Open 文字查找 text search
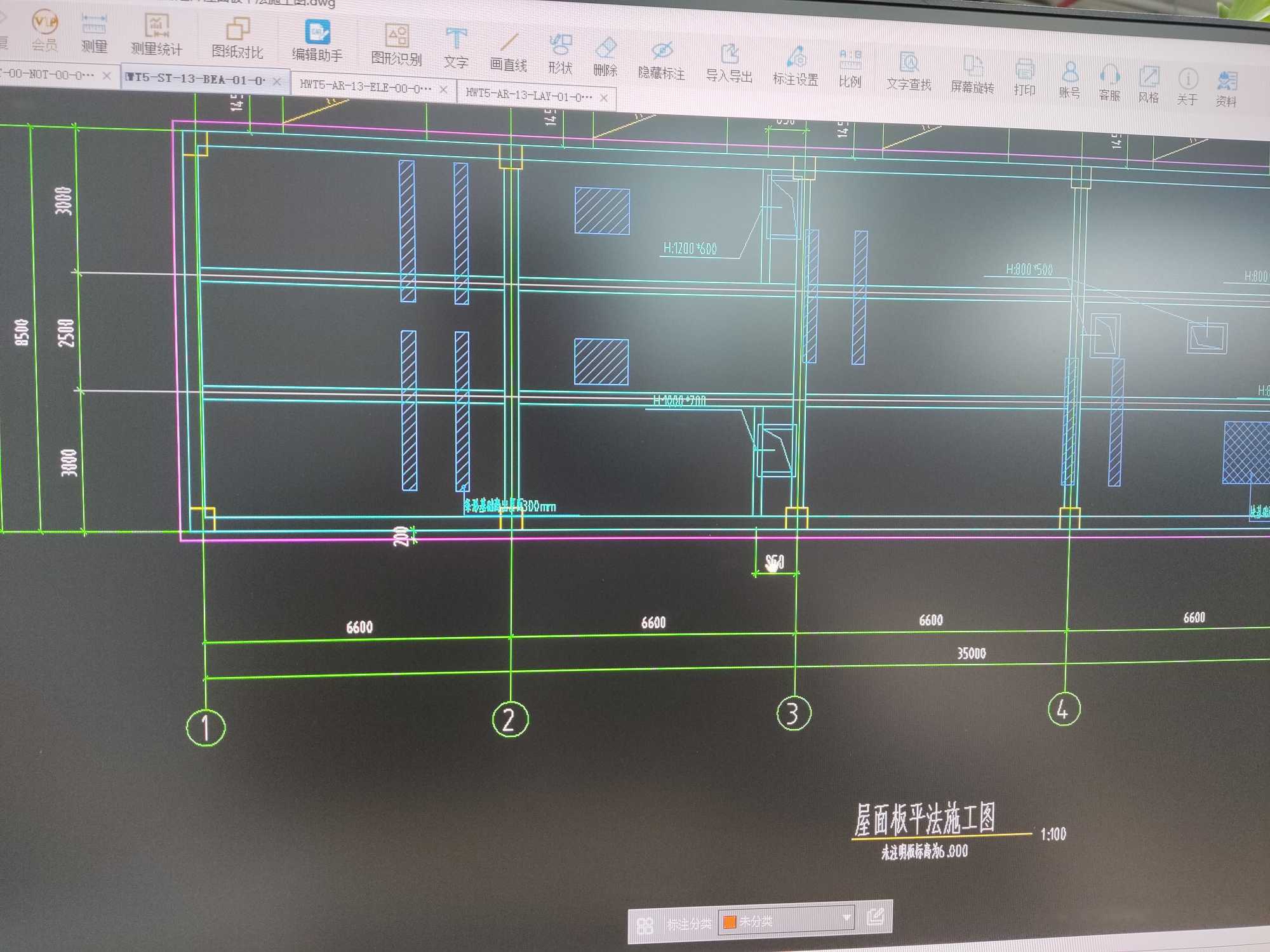 (909, 72)
